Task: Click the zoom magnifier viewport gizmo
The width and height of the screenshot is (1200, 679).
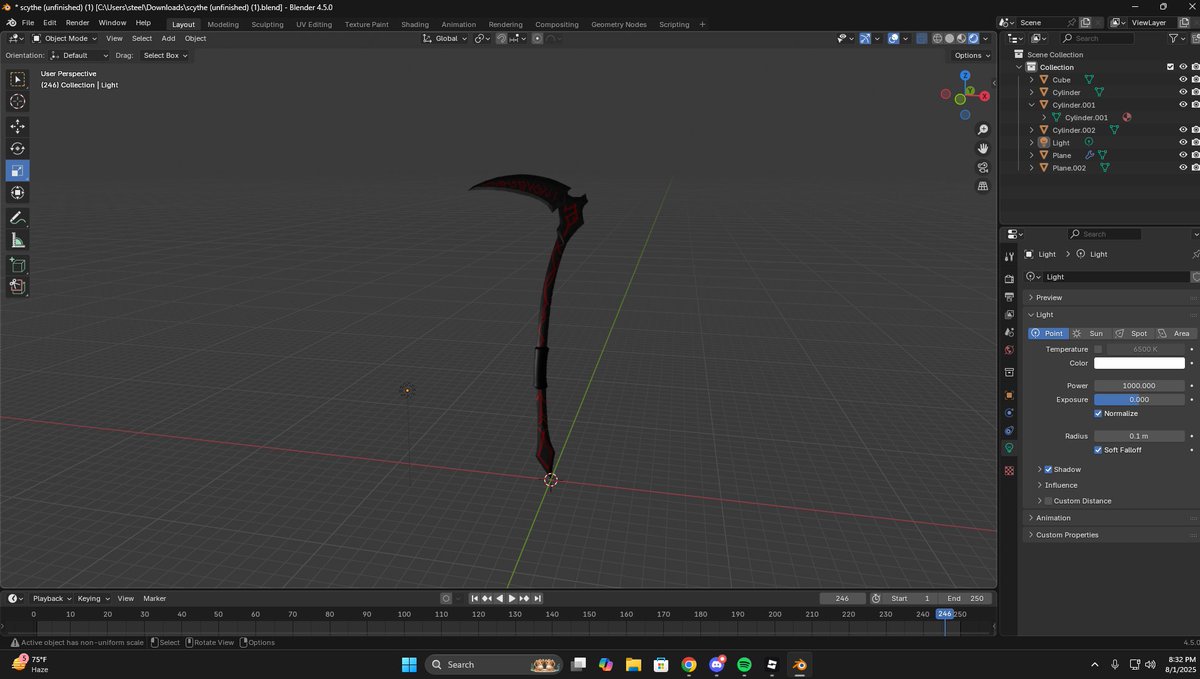Action: point(983,130)
